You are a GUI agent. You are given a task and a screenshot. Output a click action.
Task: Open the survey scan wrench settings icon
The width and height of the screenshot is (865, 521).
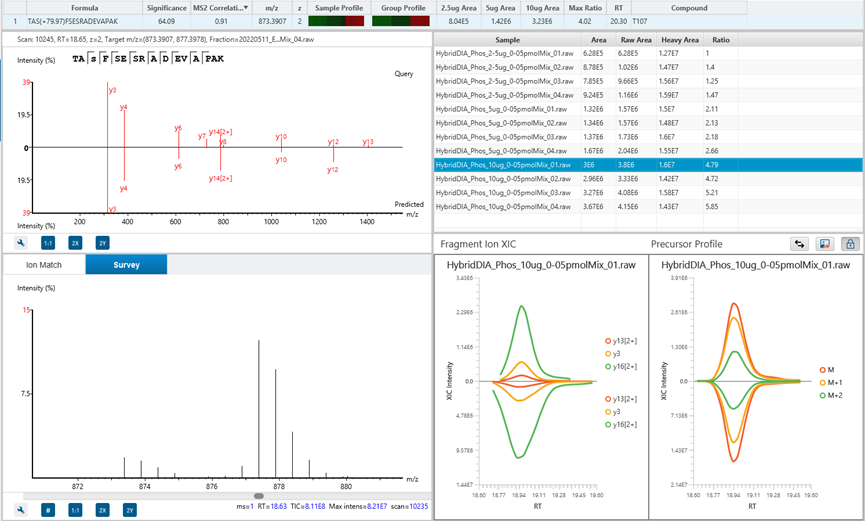[x=21, y=511]
